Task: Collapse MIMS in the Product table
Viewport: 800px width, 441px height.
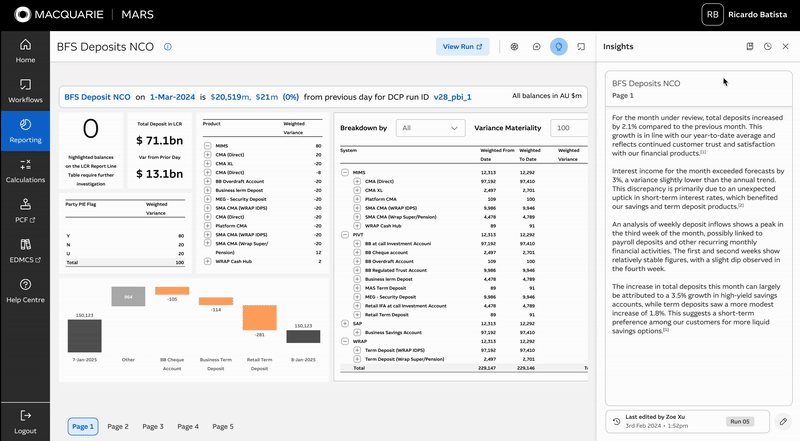Action: click(x=208, y=146)
